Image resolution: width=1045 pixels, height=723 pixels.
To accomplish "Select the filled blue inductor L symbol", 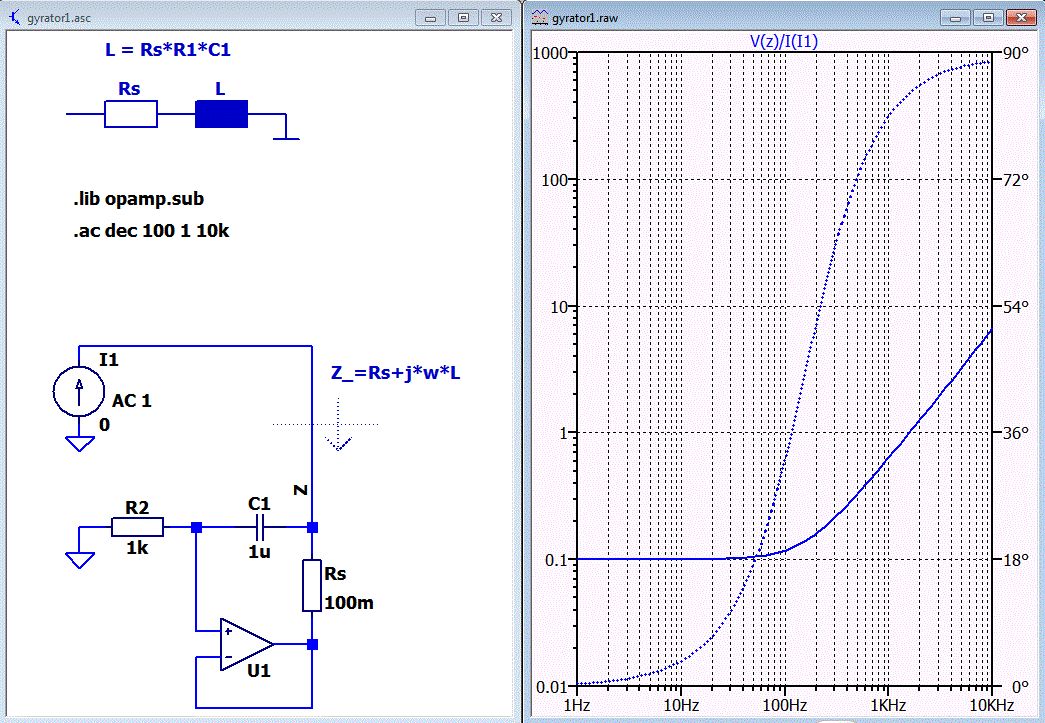I will [x=220, y=115].
